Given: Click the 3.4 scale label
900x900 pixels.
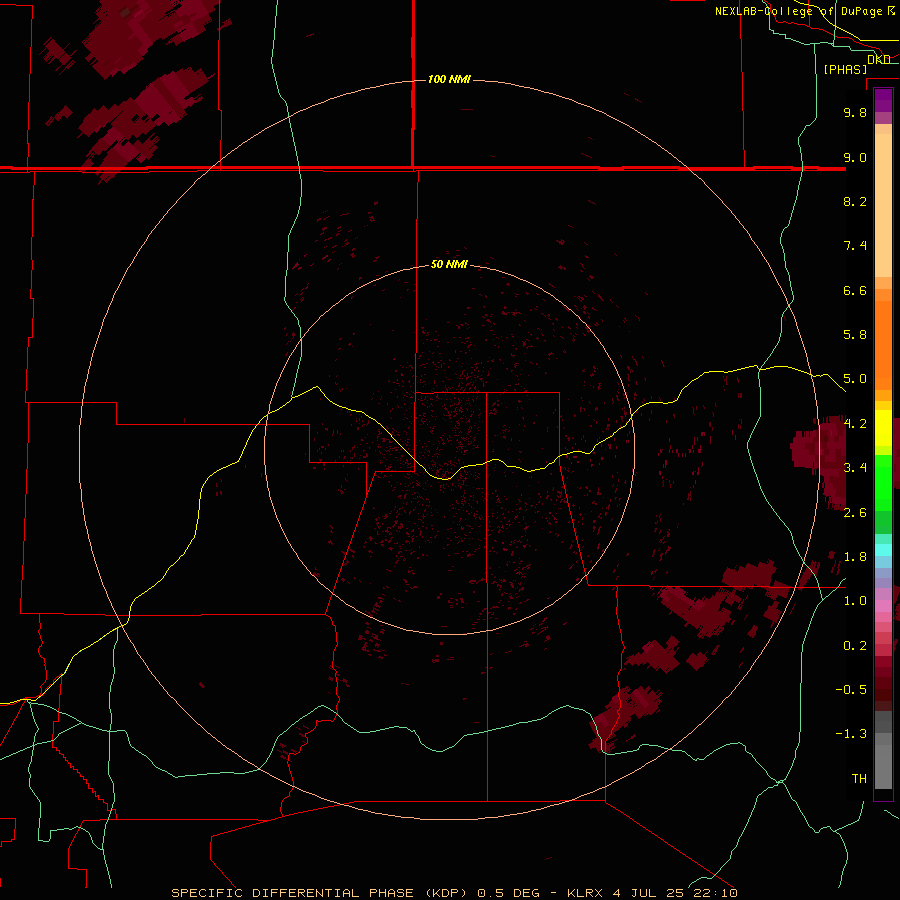Looking at the screenshot, I should (855, 468).
